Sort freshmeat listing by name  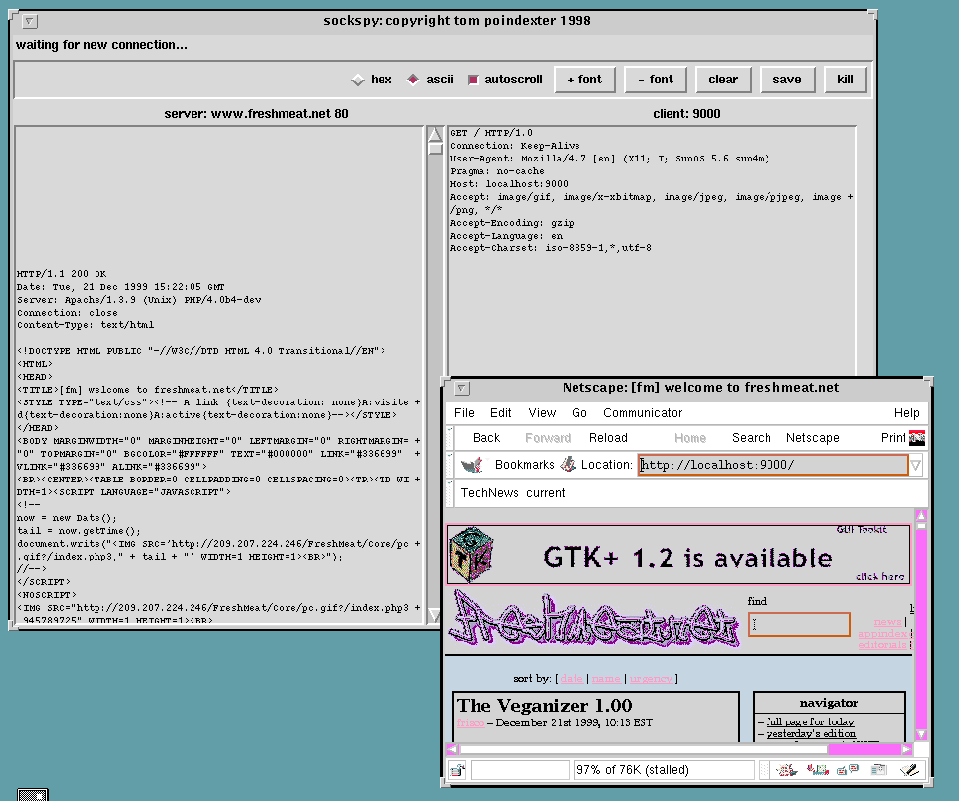pos(606,679)
